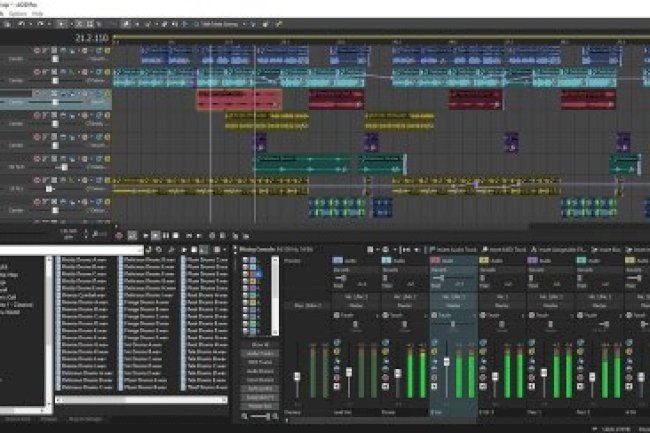
Task: Click the Explorer Up One Level icon
Action: point(149,250)
